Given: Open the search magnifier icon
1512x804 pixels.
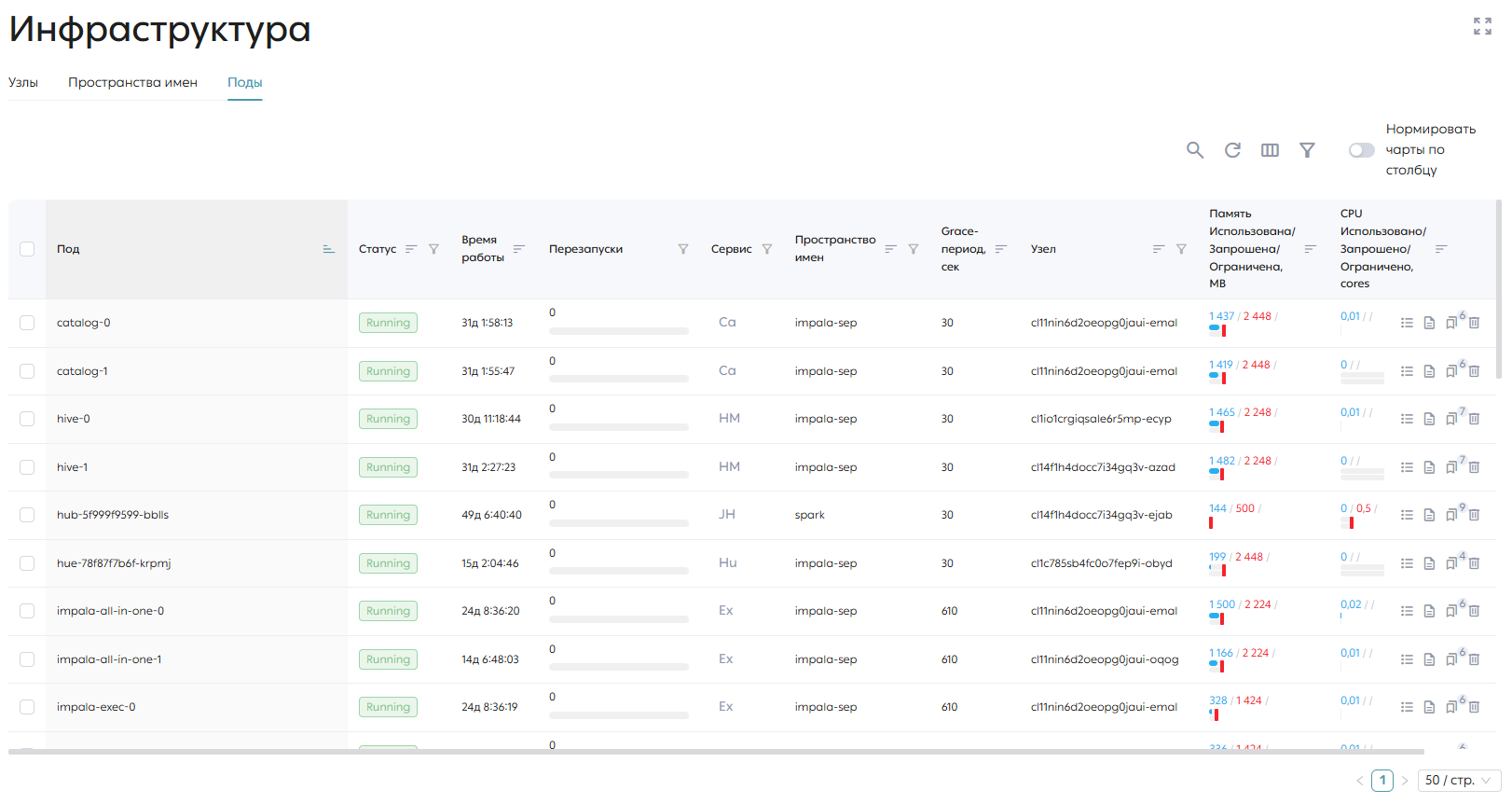Looking at the screenshot, I should [1194, 150].
